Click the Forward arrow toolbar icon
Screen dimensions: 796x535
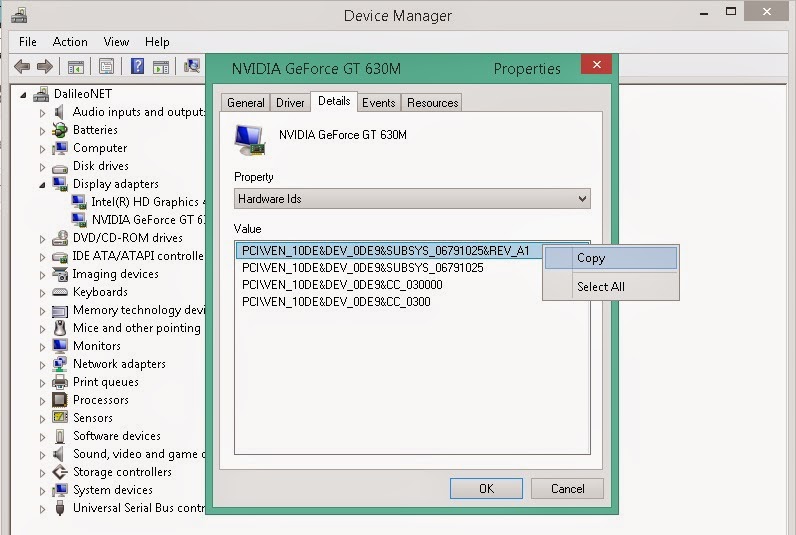[x=45, y=66]
